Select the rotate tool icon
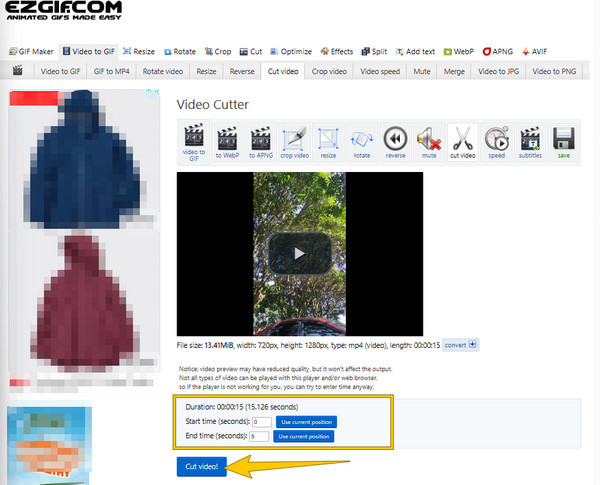This screenshot has height=485, width=600. [362, 142]
